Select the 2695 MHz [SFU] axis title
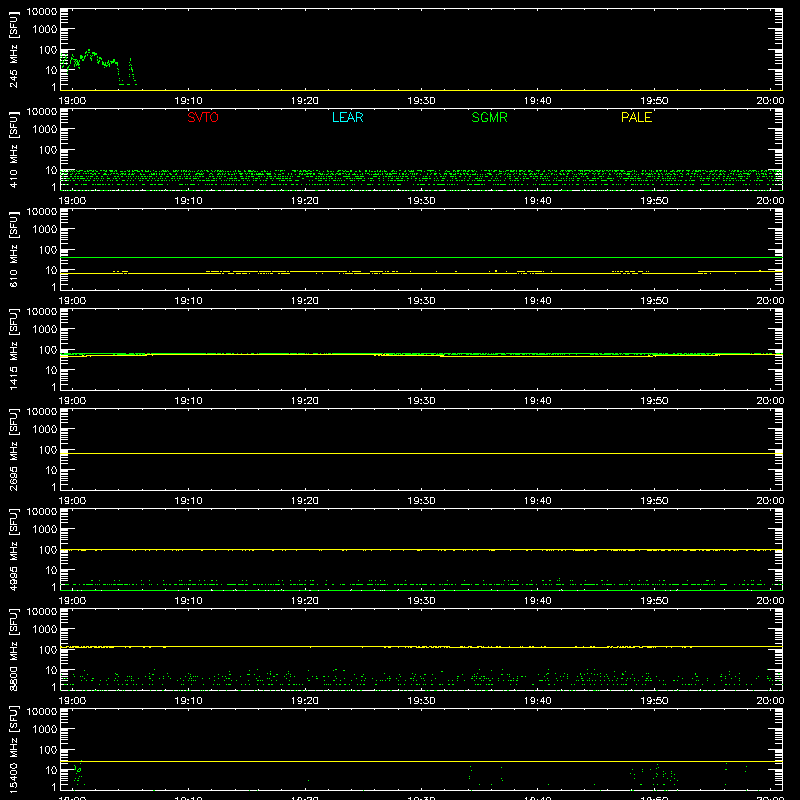This screenshot has width=800, height=800. (x=13, y=449)
